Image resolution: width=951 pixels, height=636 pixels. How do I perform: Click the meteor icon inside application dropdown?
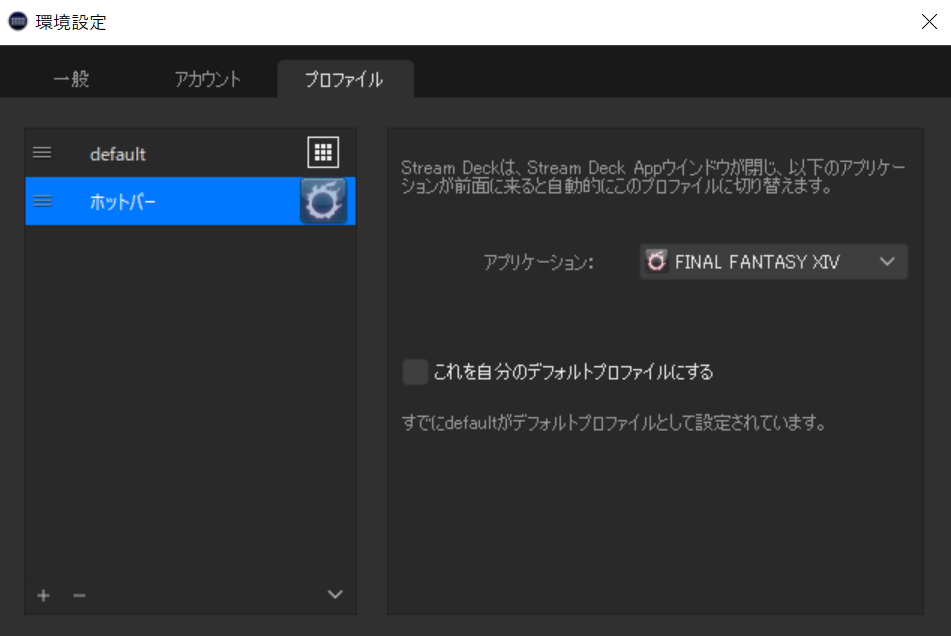[657, 262]
